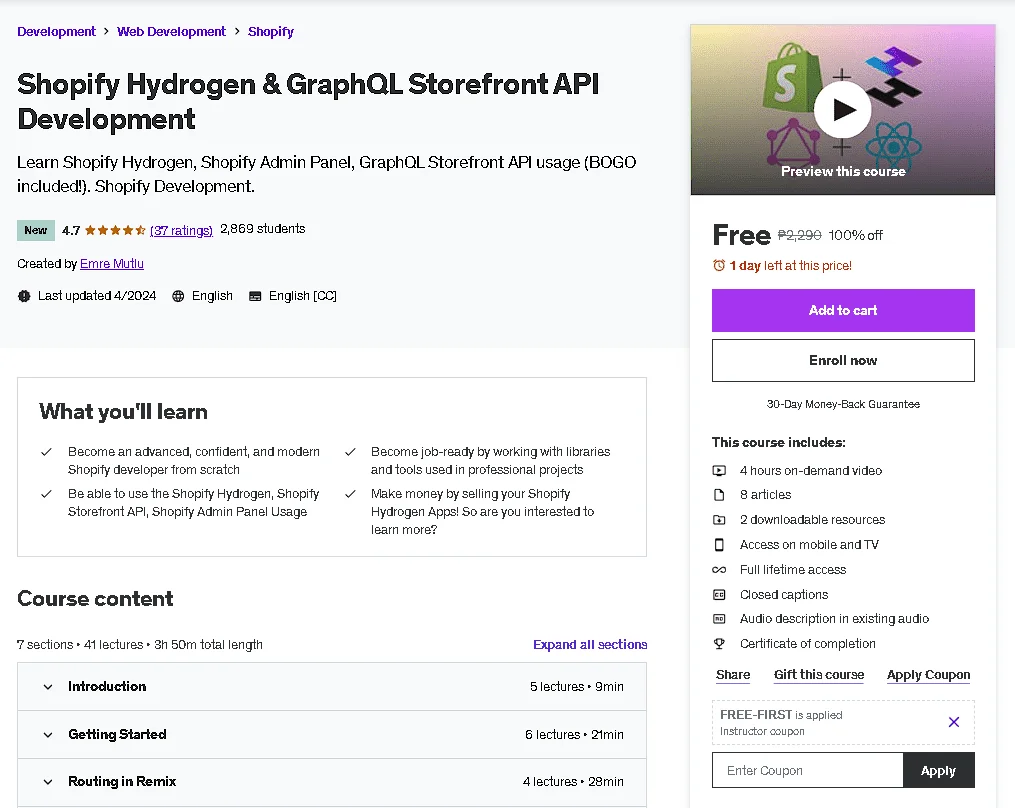
Task: Click the Preview this course caption
Action: 843,172
